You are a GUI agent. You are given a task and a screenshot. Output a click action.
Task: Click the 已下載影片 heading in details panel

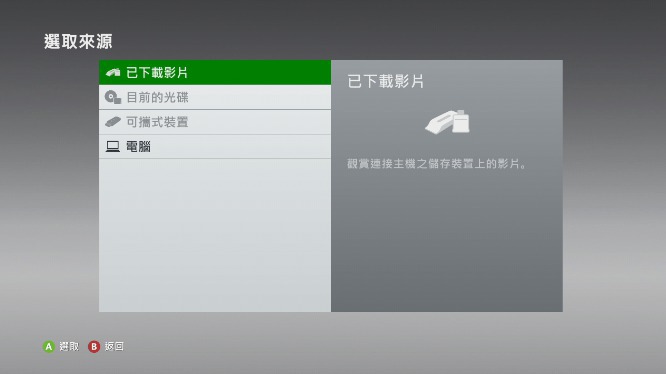coord(385,81)
